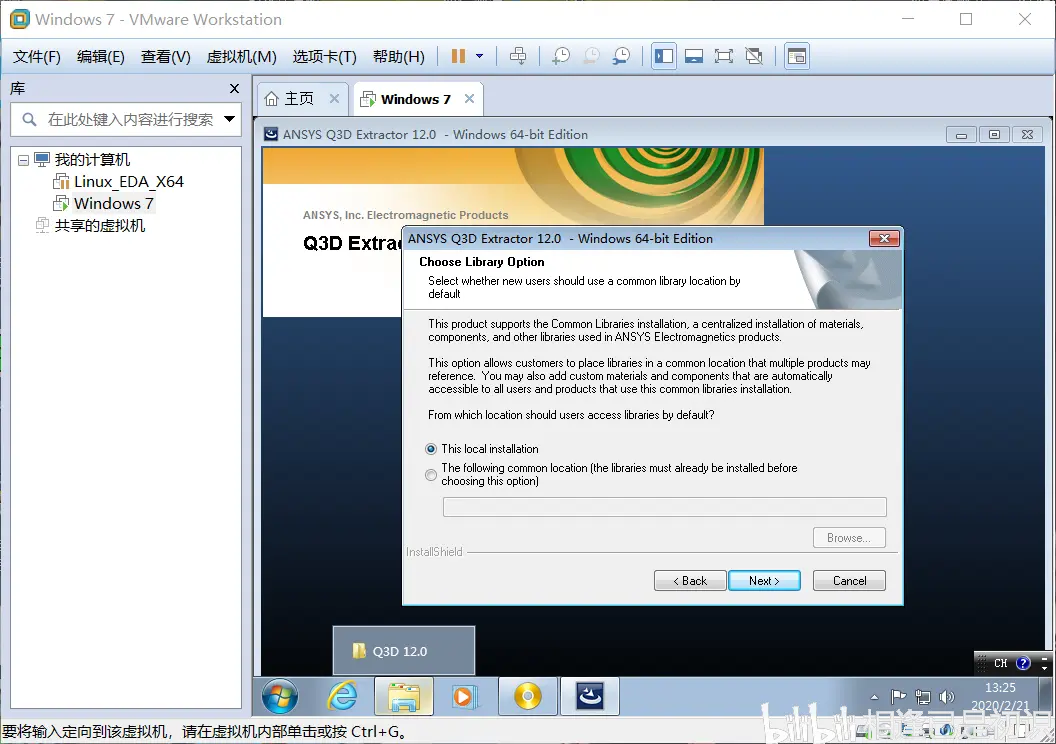Click the Unity mode icon
1056x744 pixels.
pos(754,57)
